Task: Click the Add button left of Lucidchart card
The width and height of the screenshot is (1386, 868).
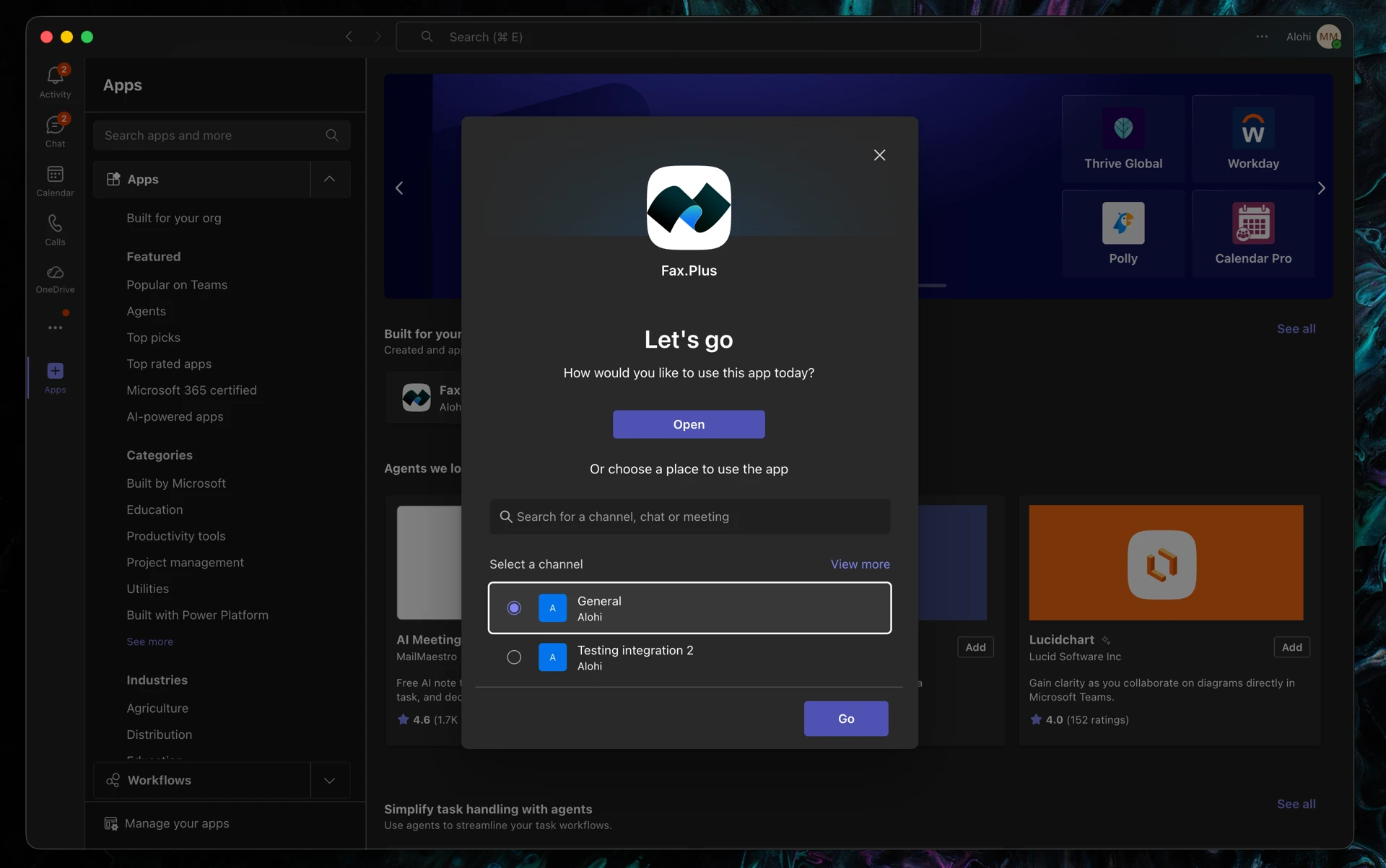Action: 975,647
